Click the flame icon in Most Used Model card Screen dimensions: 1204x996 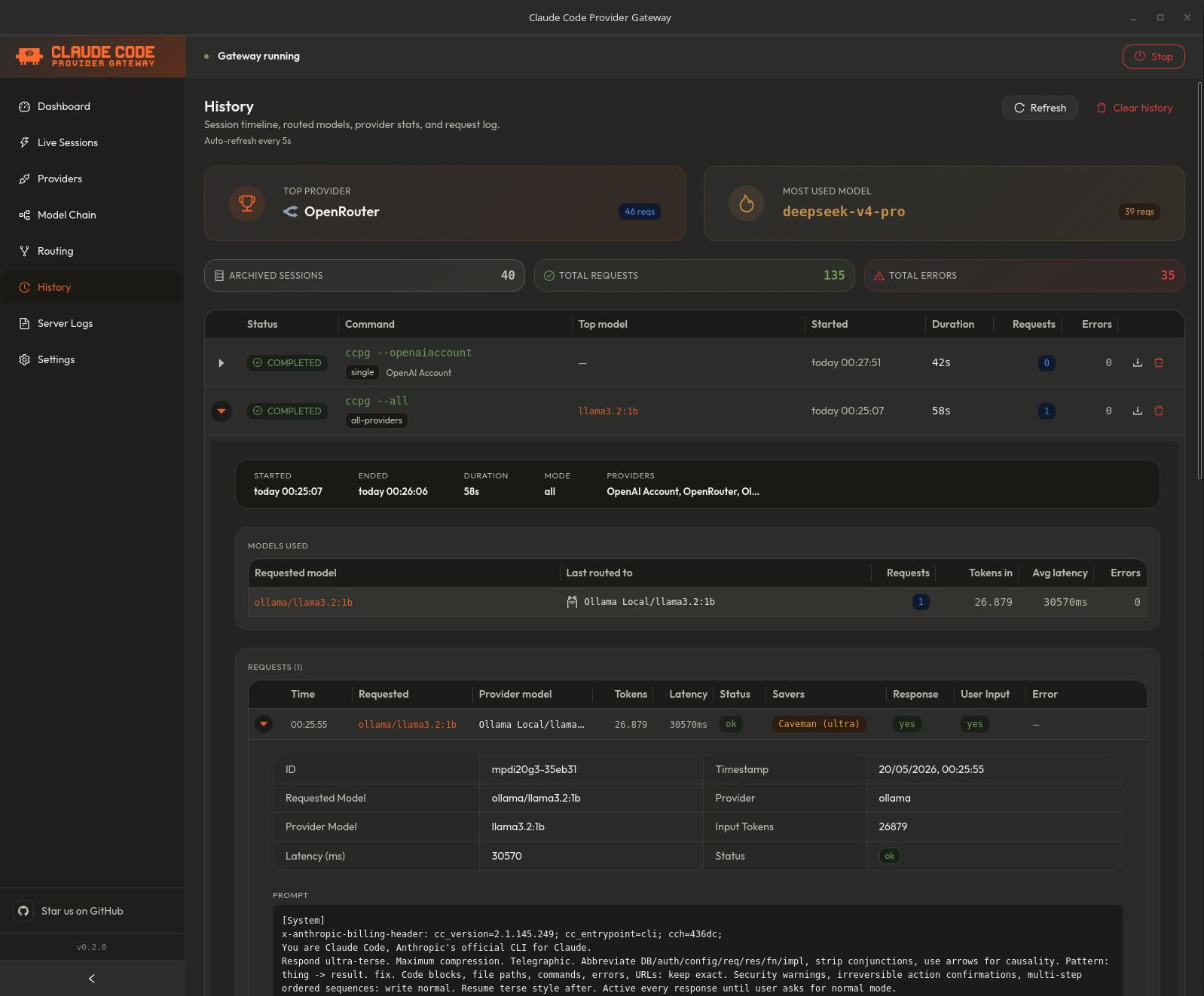[x=747, y=203]
